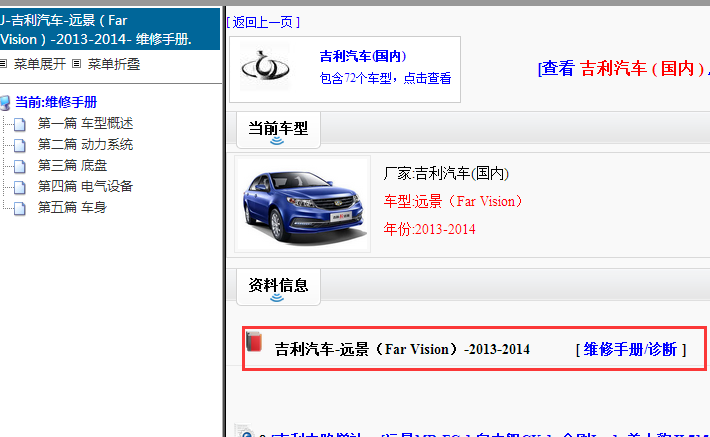
Task: Click the 年份:2013-2014 text
Action: tap(429, 229)
